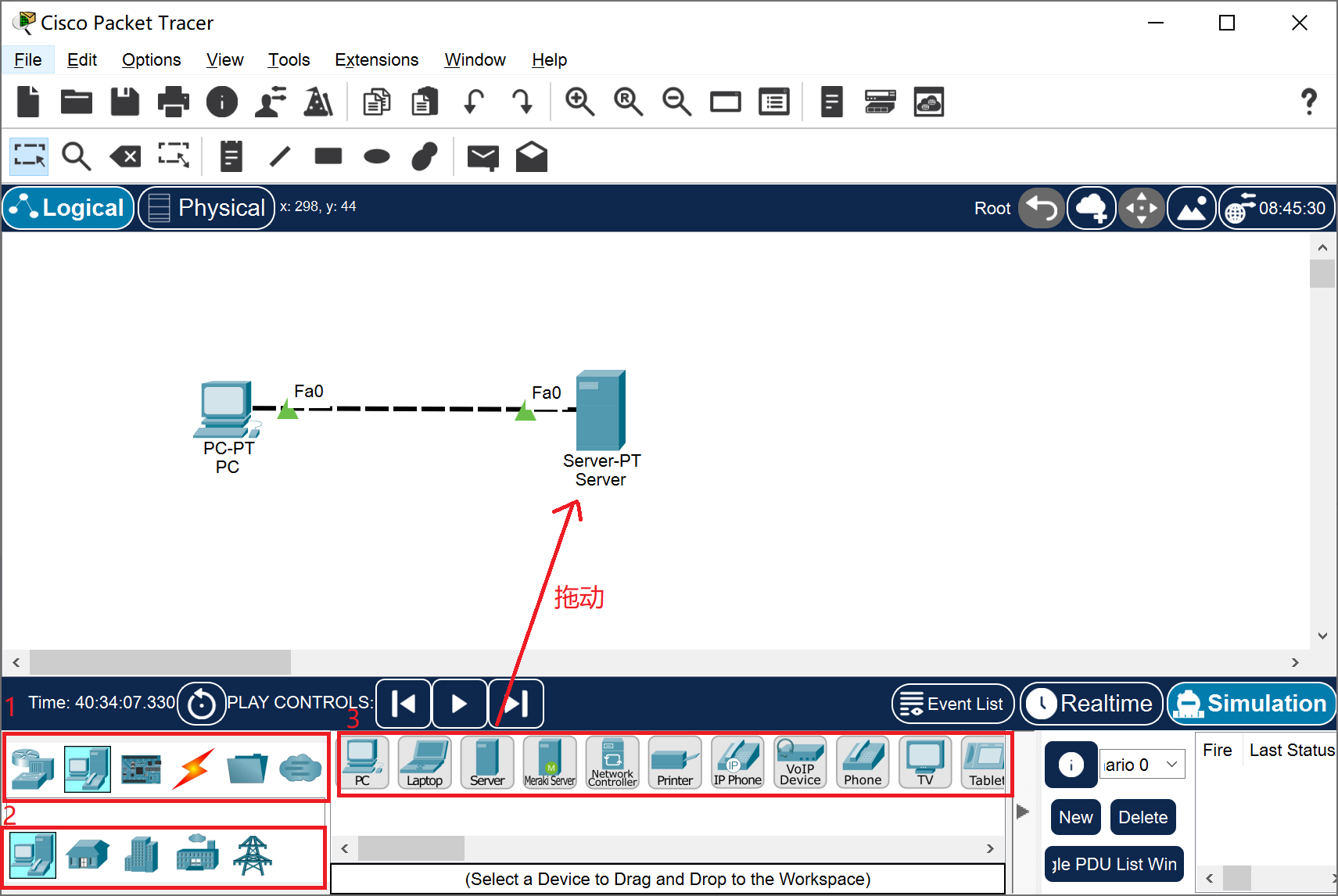Switch to the Physical workspace view
Screen dimensions: 1338x896
[206, 208]
